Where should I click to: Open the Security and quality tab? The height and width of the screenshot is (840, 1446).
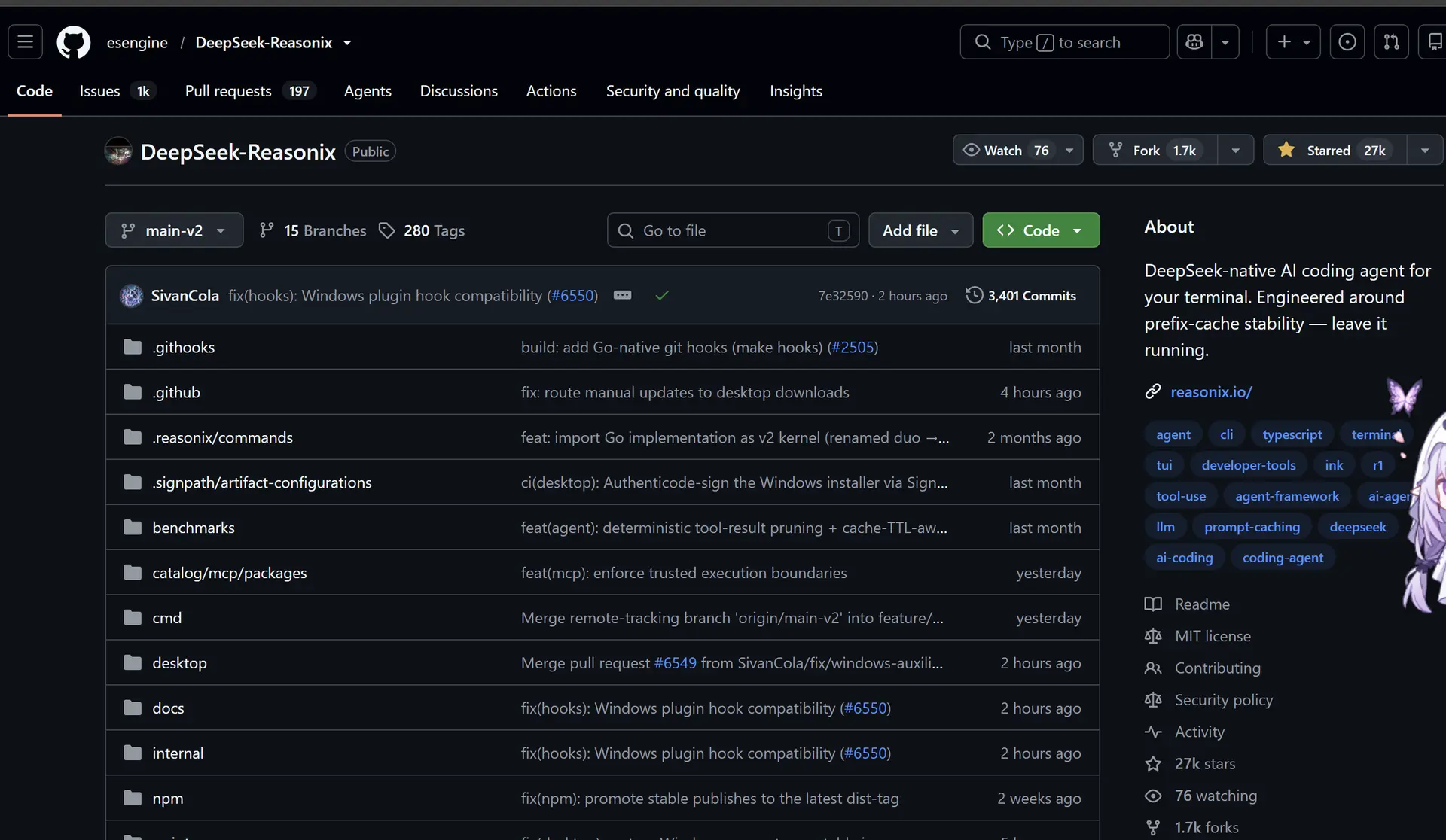click(673, 91)
